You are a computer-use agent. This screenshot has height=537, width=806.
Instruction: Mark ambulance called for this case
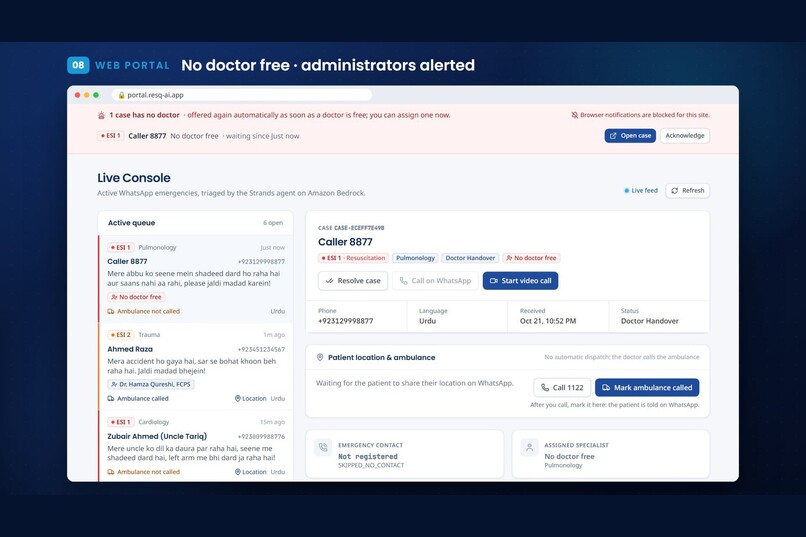[647, 387]
